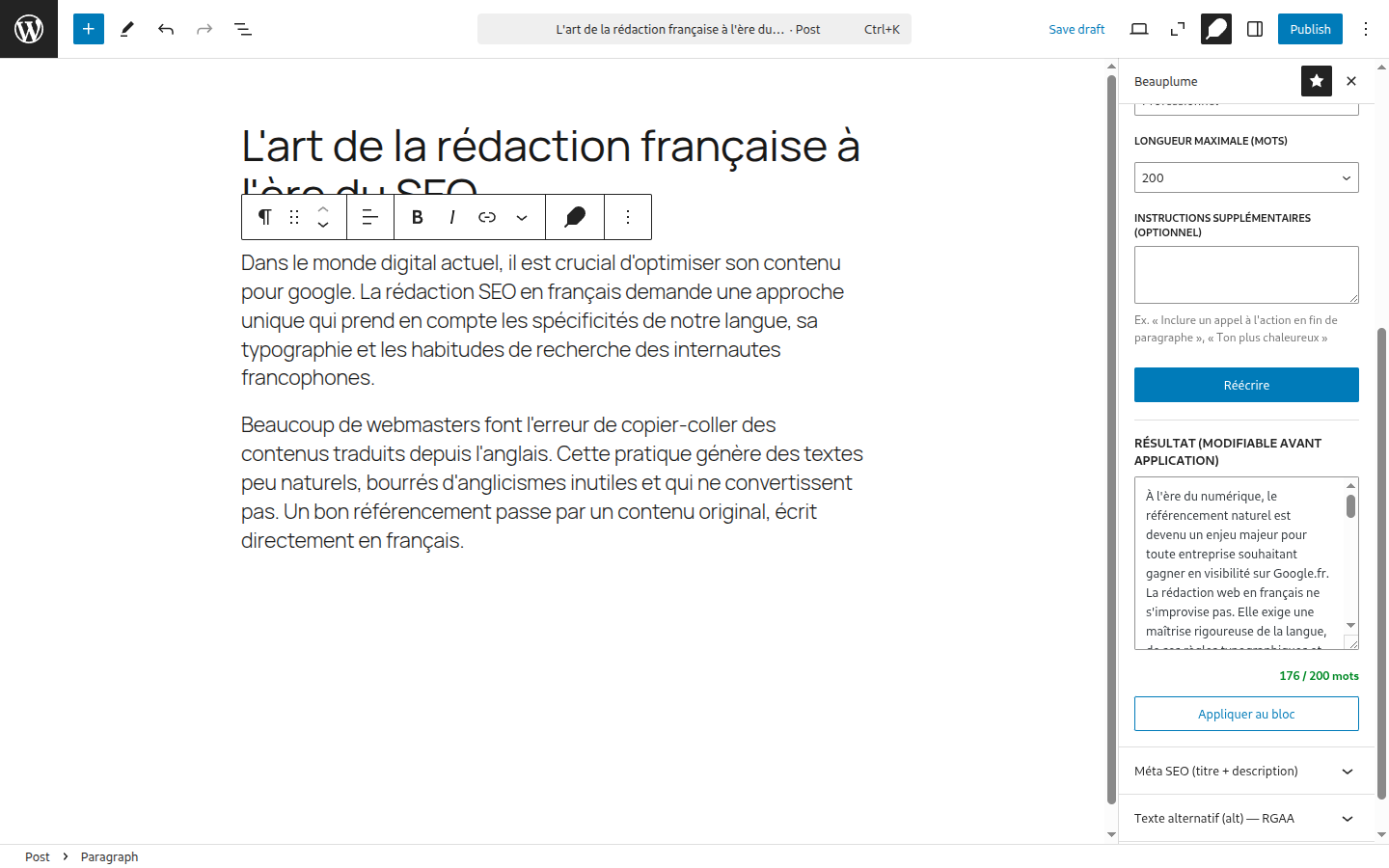Screen dimensions: 1389x868
Task: Expand more rich text options chevron
Action: click(522, 217)
